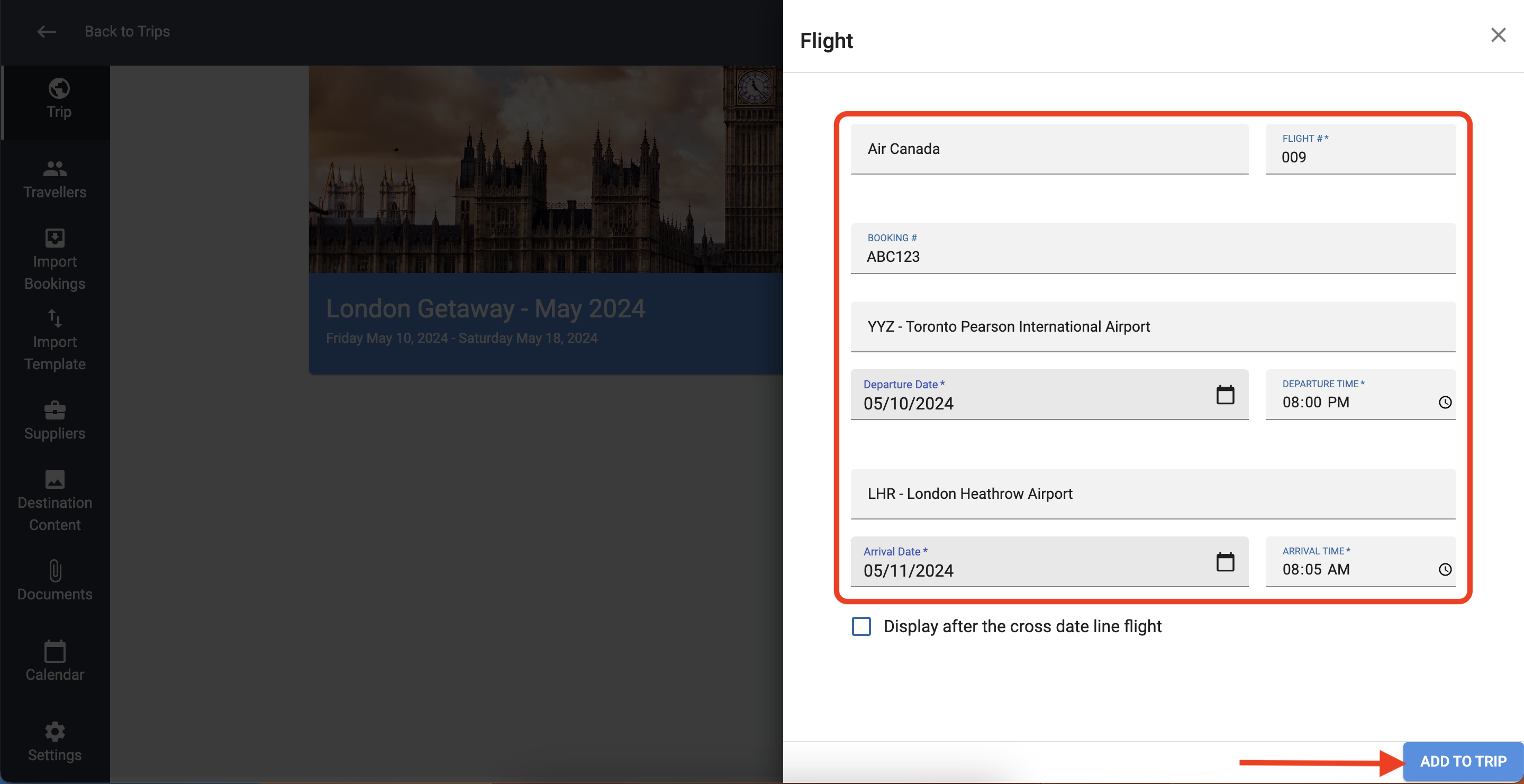Open YYZ Toronto Pearson airport field

click(1153, 327)
